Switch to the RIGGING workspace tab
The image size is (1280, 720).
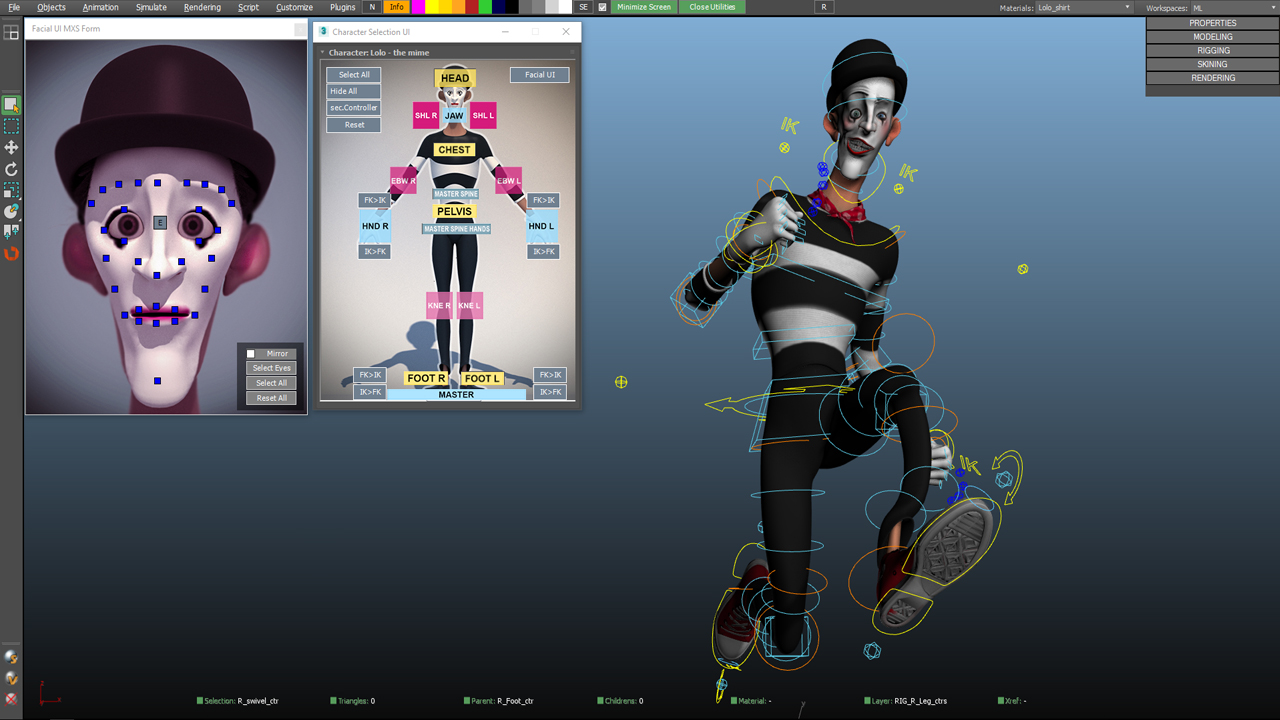pos(1212,50)
